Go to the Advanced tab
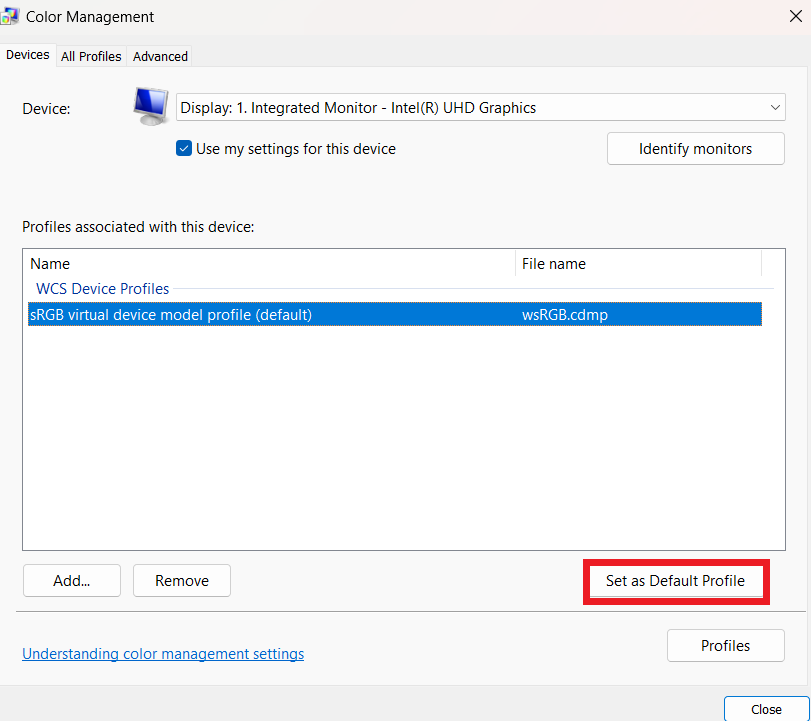The width and height of the screenshot is (811, 721). coord(160,56)
